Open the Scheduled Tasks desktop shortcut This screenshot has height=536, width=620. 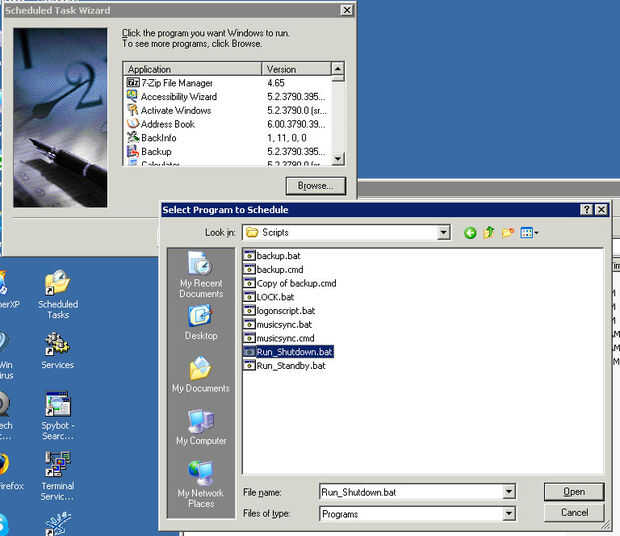pyautogui.click(x=58, y=294)
